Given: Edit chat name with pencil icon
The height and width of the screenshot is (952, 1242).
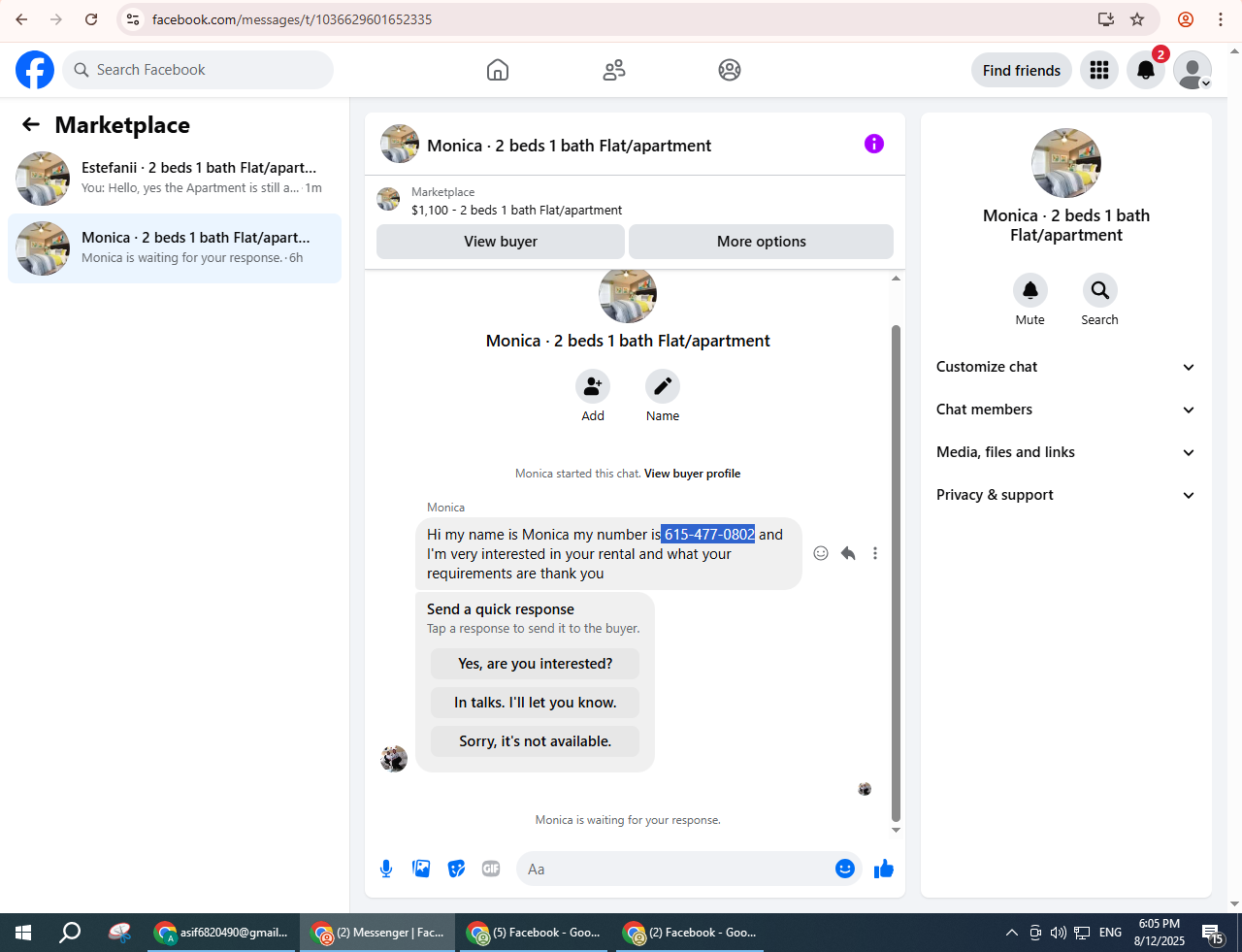Looking at the screenshot, I should point(663,386).
